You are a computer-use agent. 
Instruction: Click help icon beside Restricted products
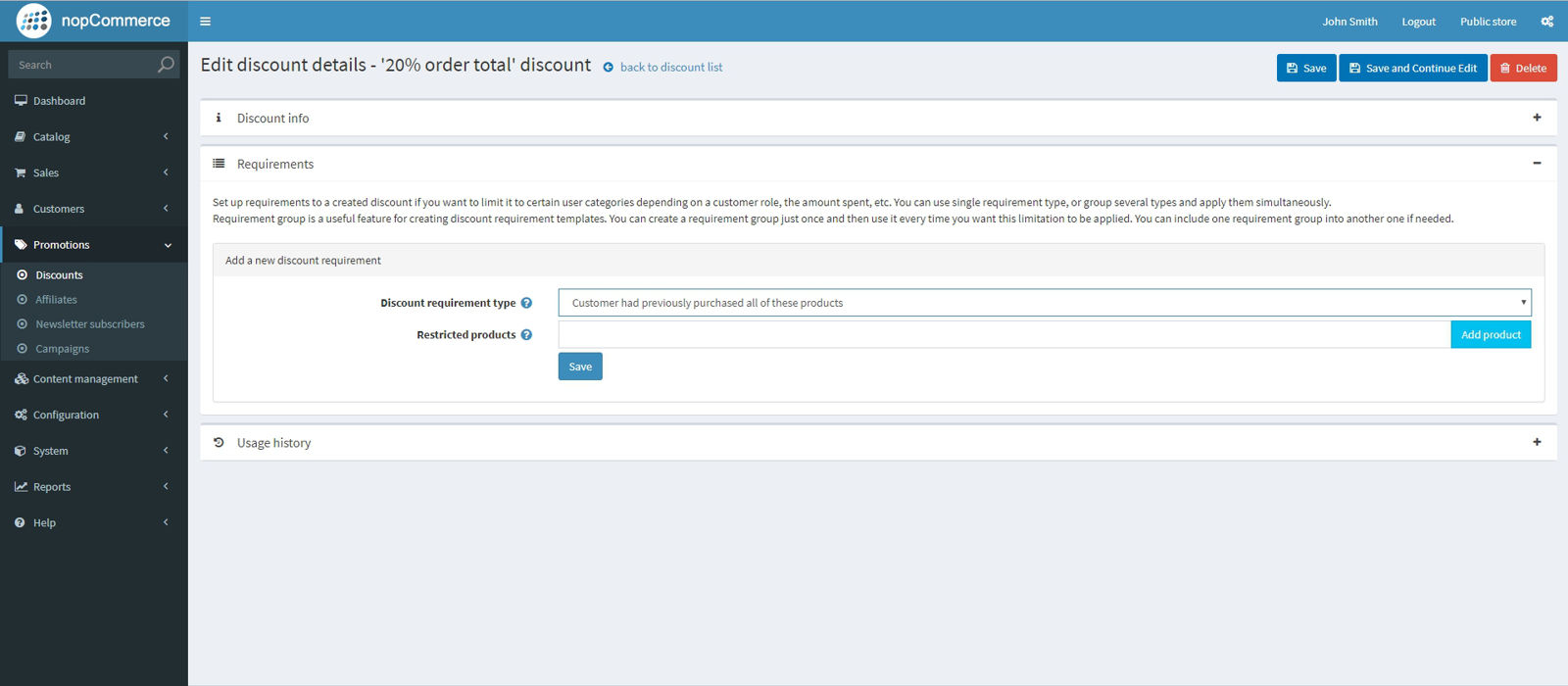click(x=526, y=335)
